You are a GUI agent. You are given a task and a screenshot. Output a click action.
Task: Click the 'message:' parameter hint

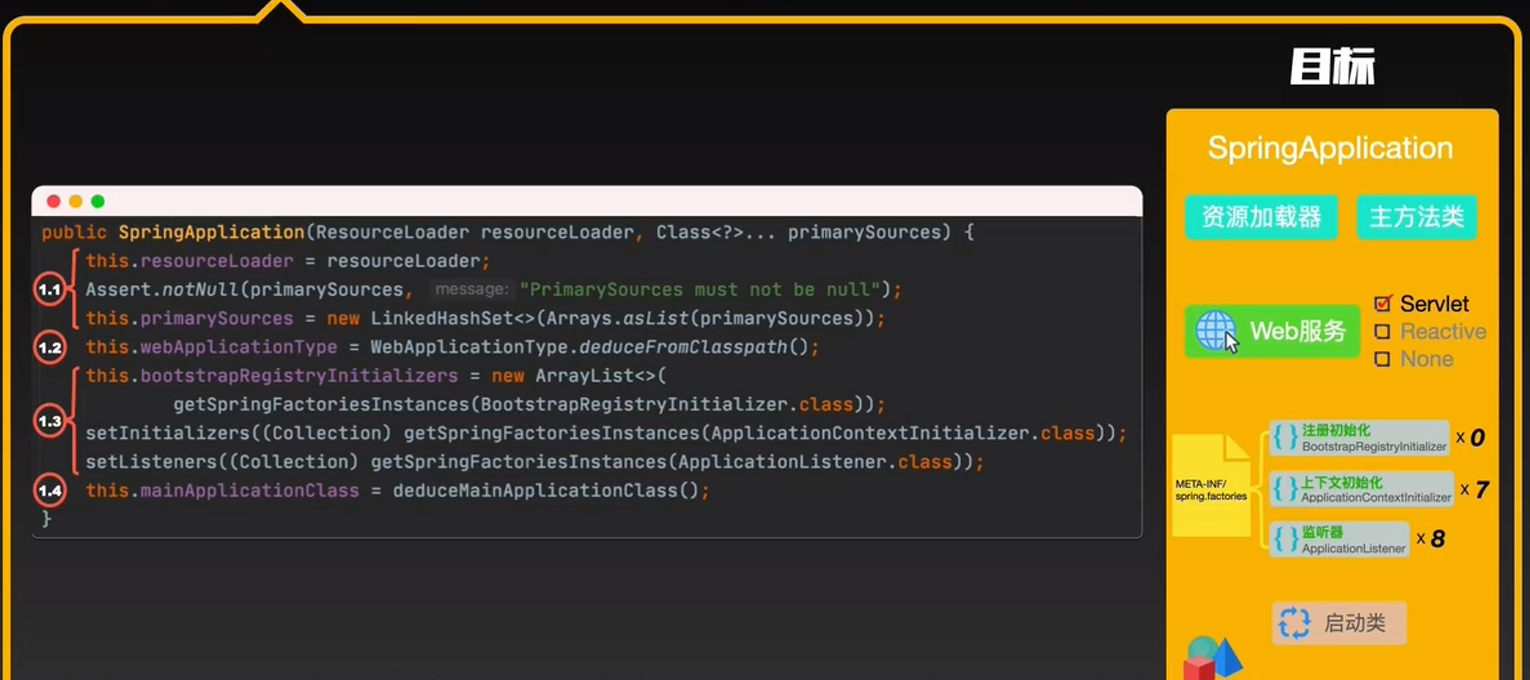point(472,290)
